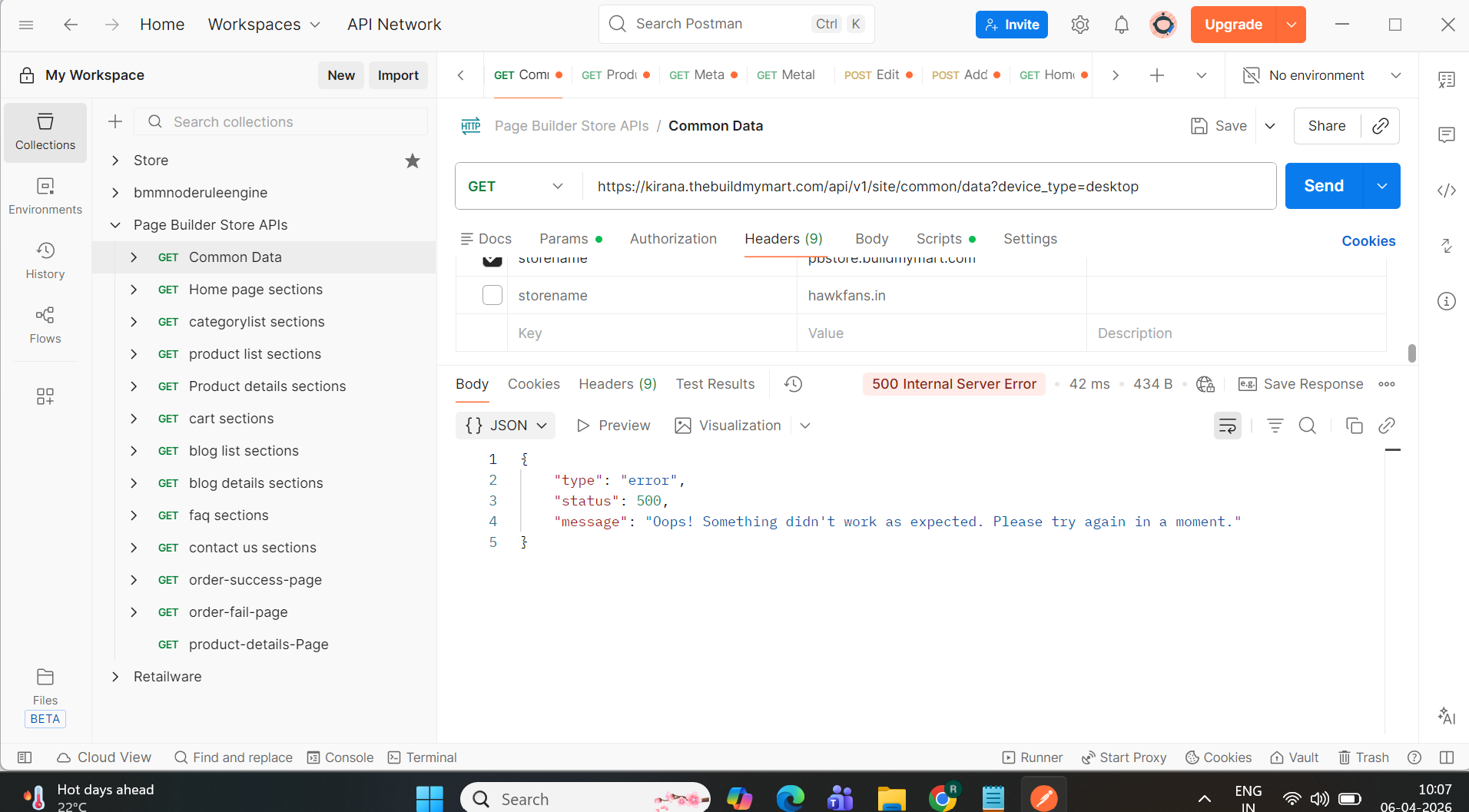This screenshot has height=812, width=1469.
Task: Open the code snippet panel
Action: click(1447, 191)
